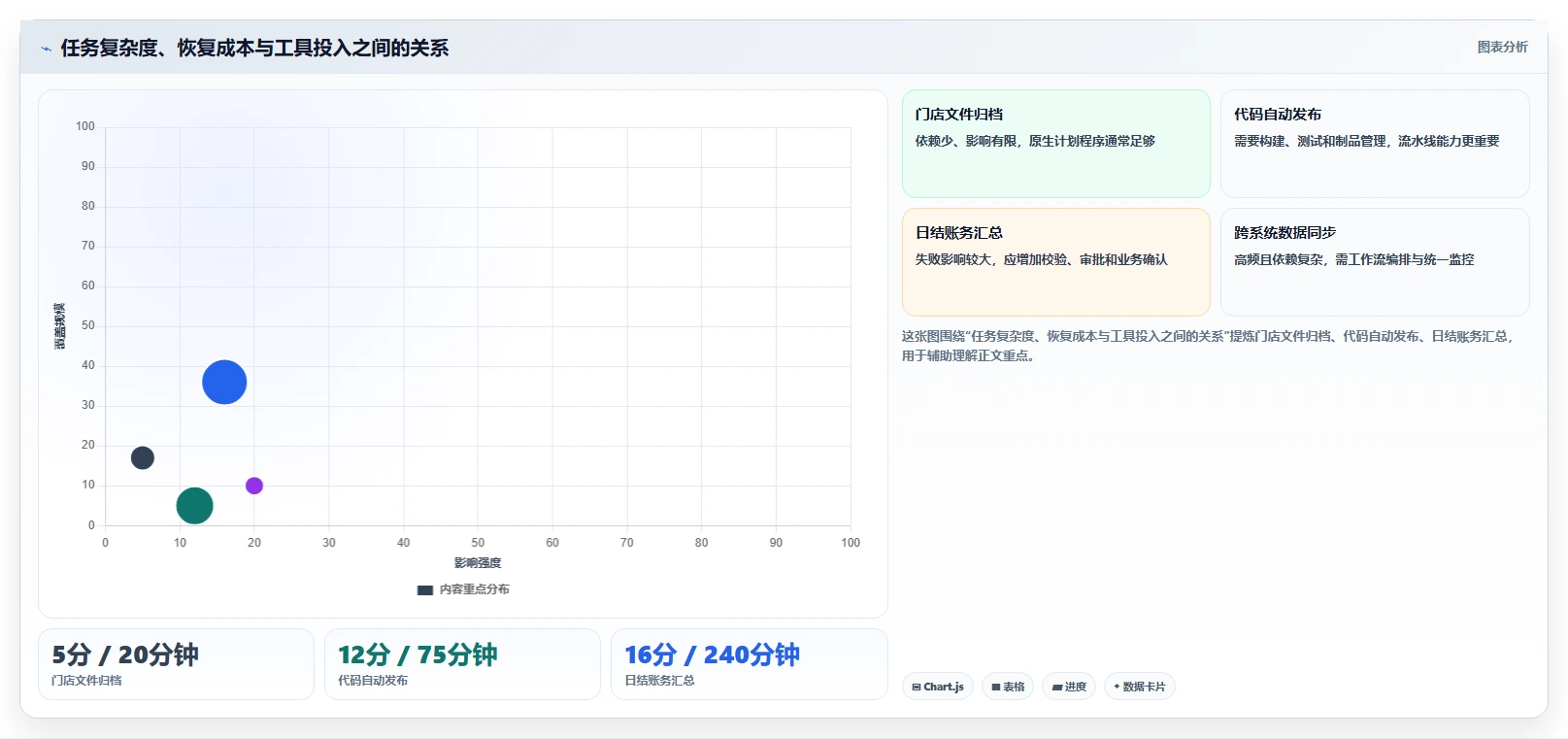The height and width of the screenshot is (739, 1568).
Task: Open the 代码自动发布 description card
Action: [x=1375, y=144]
